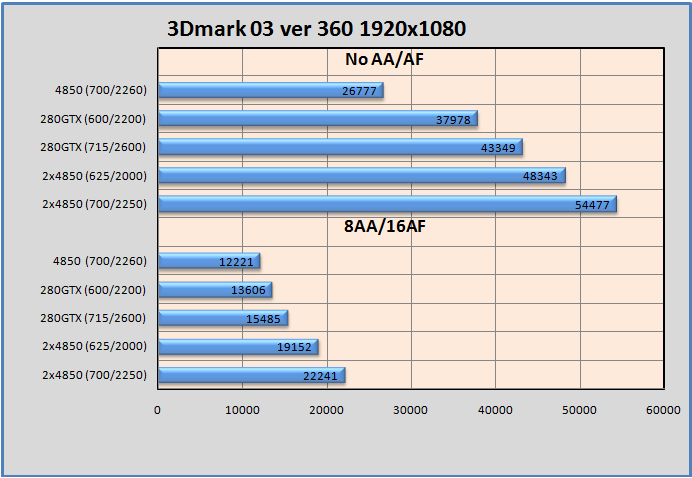692x478 pixels.
Task: Click the 280GTX (715/2600) label of the 15485 bar
Action: click(93, 318)
